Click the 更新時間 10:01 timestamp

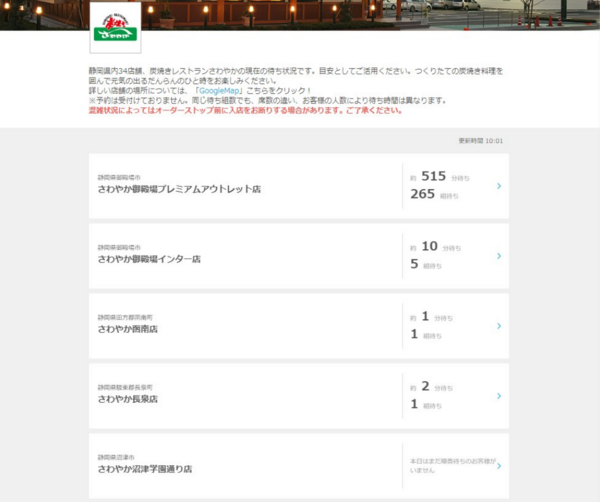click(480, 141)
